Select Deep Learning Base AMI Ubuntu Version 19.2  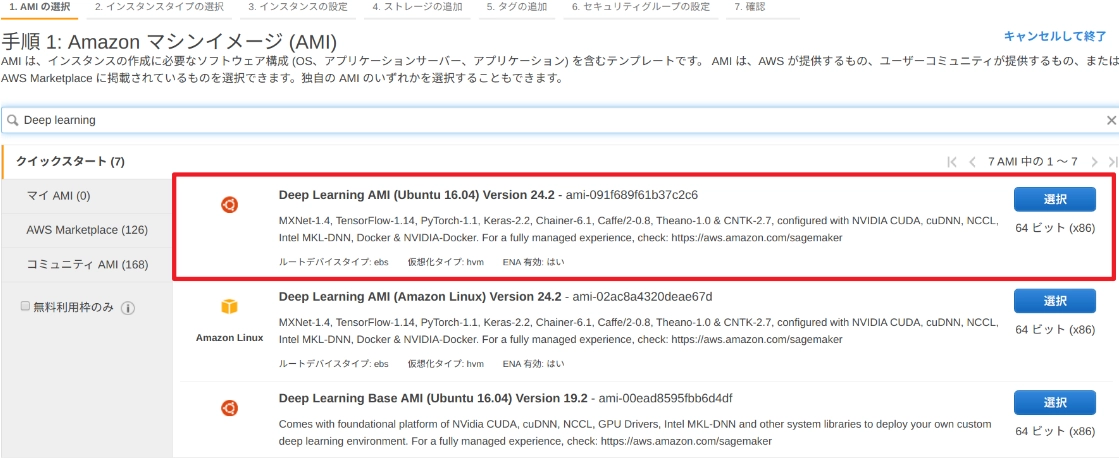click(1055, 402)
